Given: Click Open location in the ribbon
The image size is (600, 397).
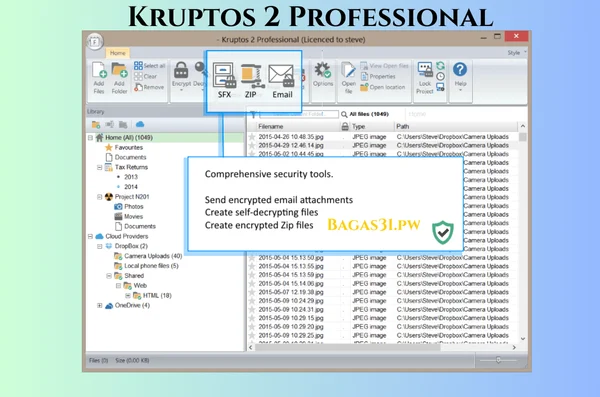Looking at the screenshot, I should (382, 87).
